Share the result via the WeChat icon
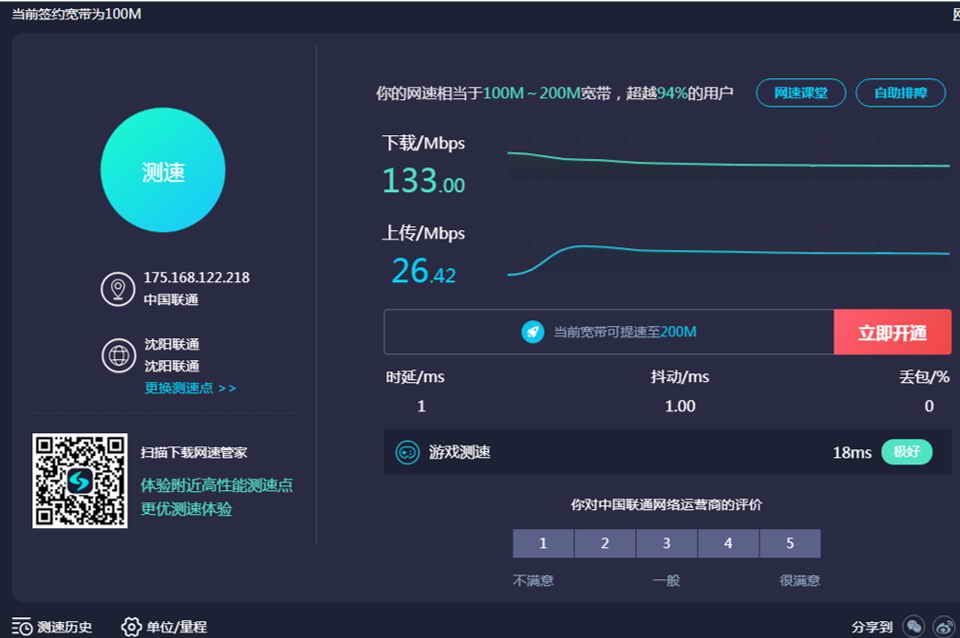This screenshot has height=638, width=960. [x=913, y=626]
